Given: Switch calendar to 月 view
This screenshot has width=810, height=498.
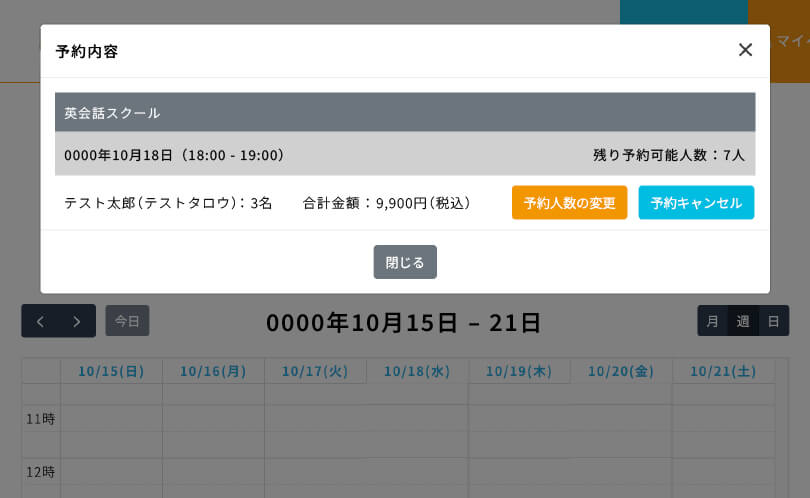Looking at the screenshot, I should pyautogui.click(x=712, y=321).
